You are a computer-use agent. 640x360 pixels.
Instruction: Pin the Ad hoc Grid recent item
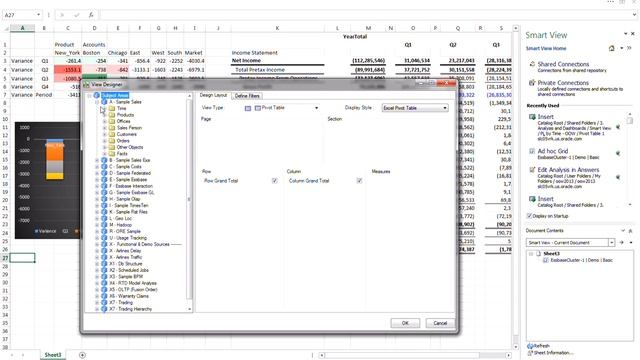click(618, 153)
